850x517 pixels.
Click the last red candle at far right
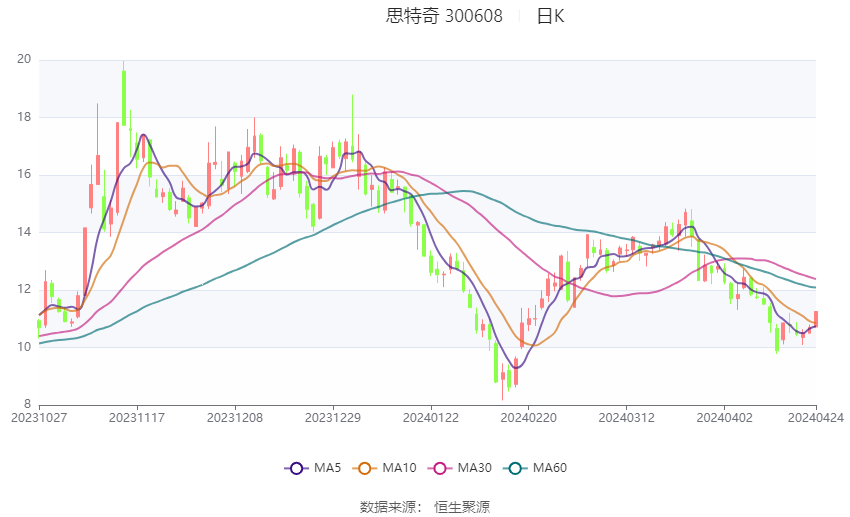(816, 319)
